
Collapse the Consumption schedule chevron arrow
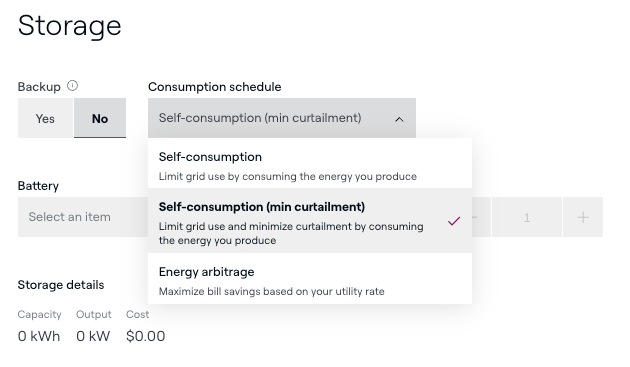[x=399, y=119]
